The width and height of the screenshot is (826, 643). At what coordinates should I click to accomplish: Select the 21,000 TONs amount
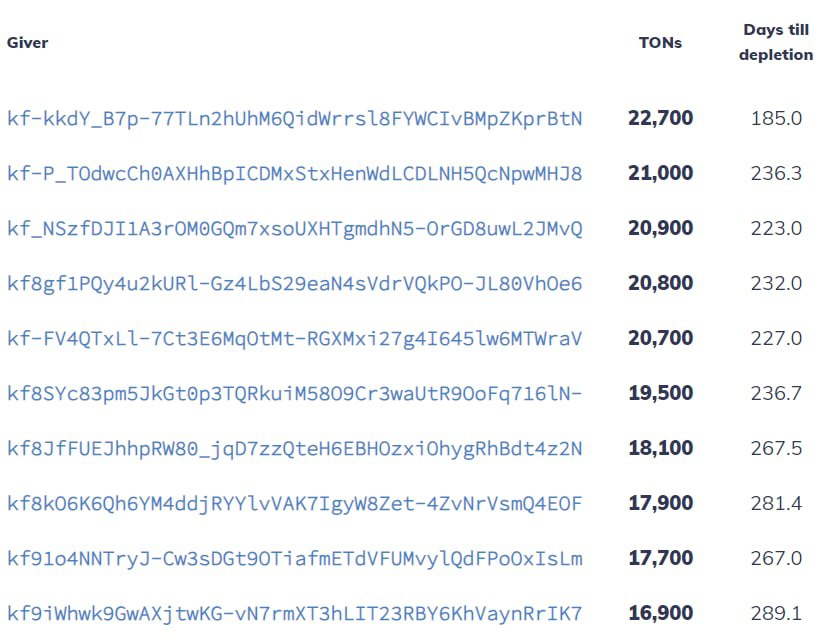661,173
